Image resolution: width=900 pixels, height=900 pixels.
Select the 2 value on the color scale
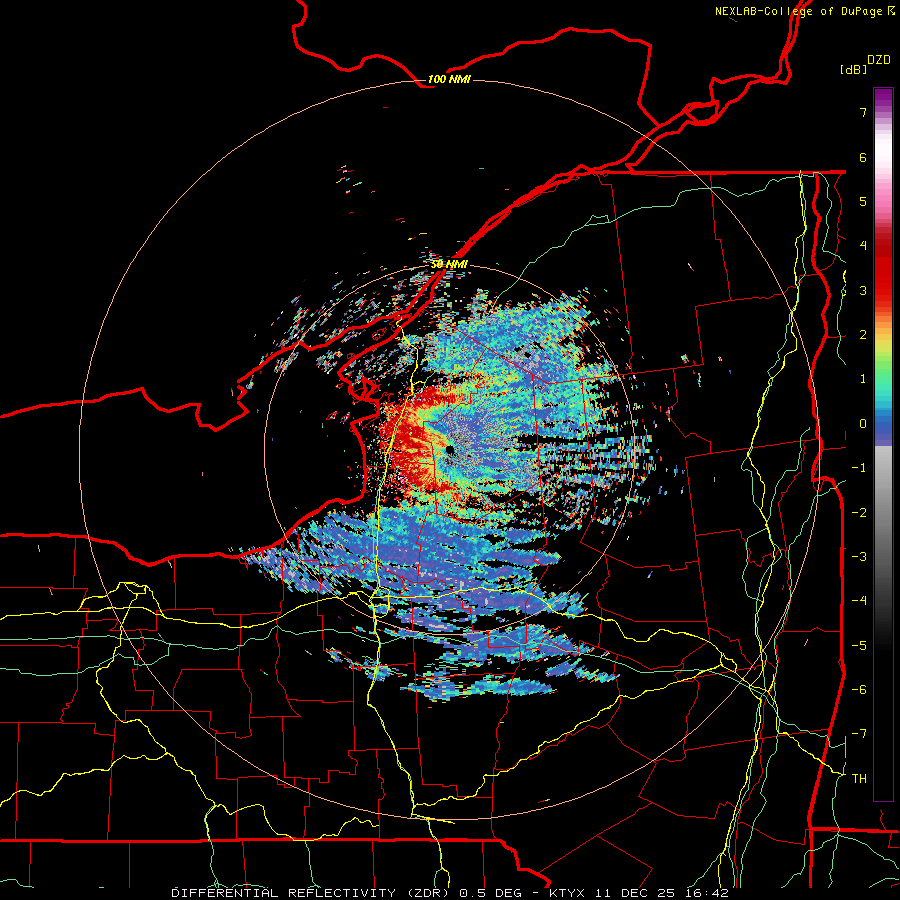(x=863, y=335)
